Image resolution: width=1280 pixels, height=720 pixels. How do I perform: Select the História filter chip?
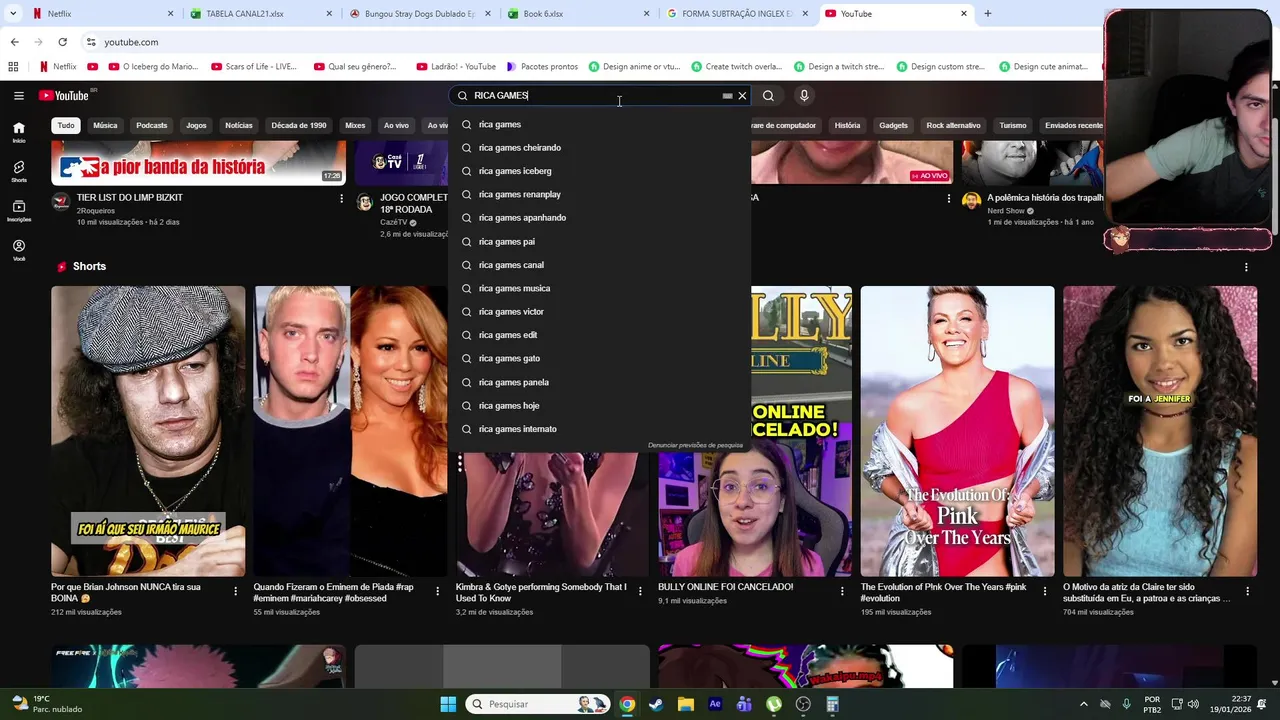click(847, 125)
